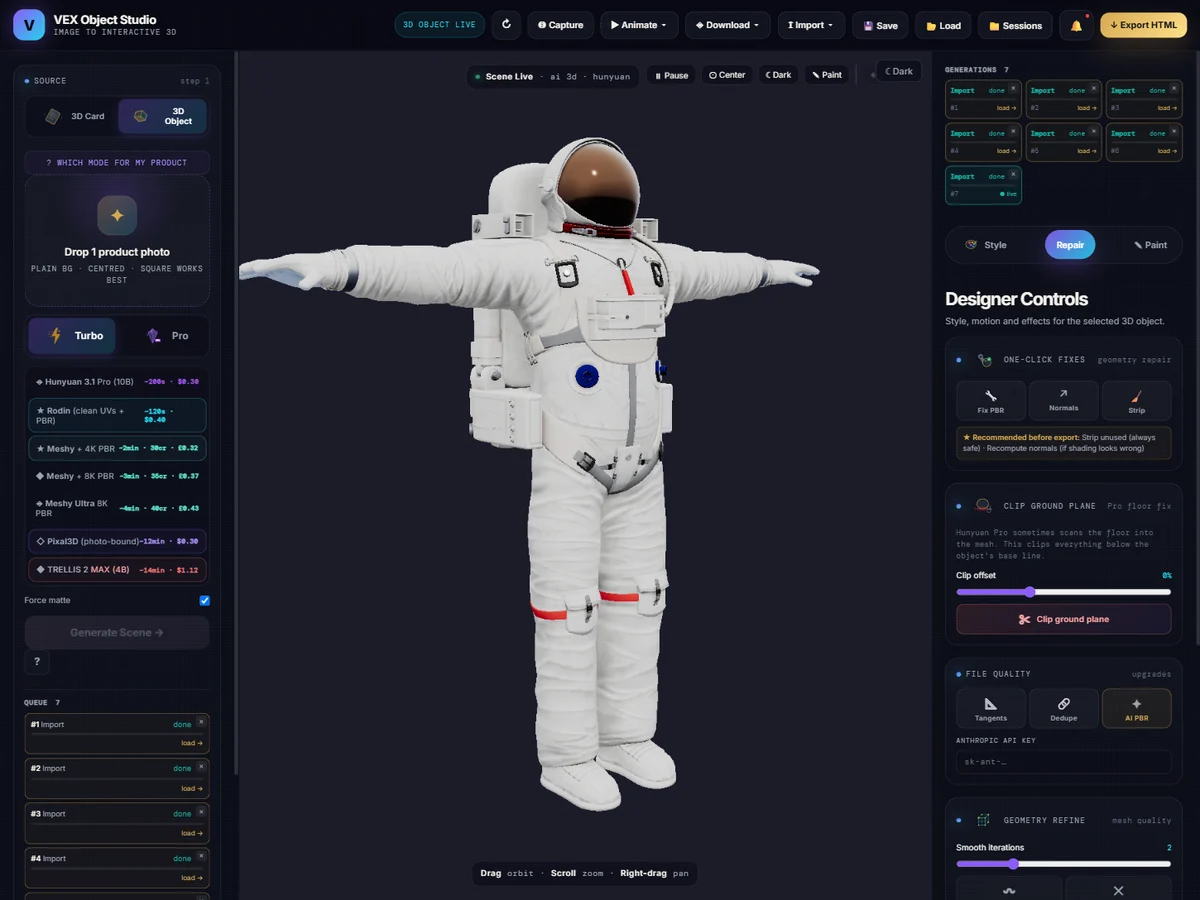
Task: Toggle Dark in the viewport toolbar next to Center
Action: (778, 75)
